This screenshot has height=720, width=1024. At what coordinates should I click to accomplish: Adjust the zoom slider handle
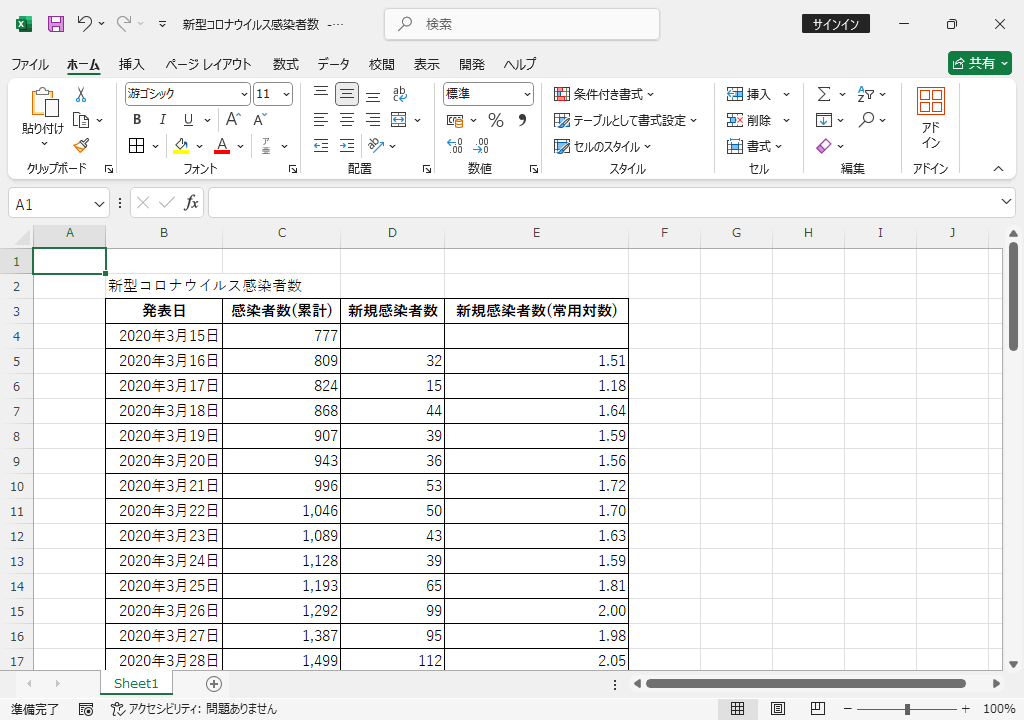(907, 709)
